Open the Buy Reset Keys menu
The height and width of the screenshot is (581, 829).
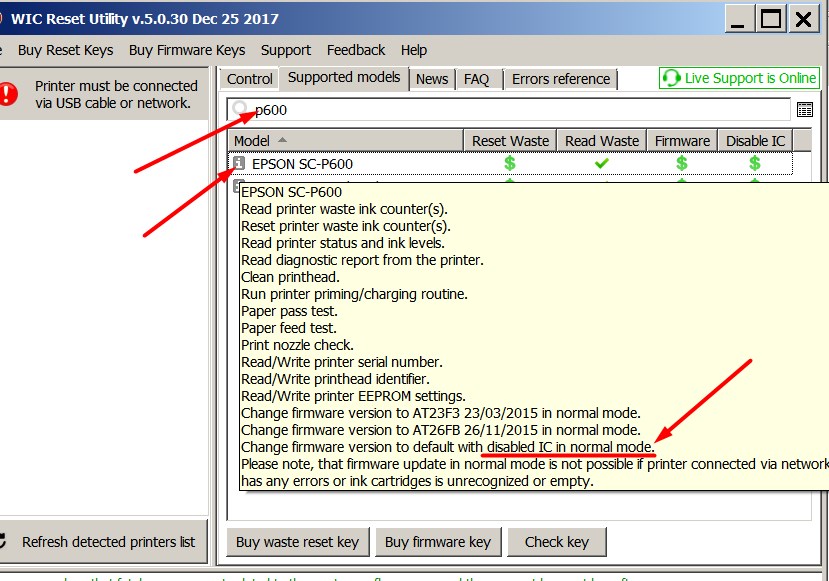(x=66, y=50)
